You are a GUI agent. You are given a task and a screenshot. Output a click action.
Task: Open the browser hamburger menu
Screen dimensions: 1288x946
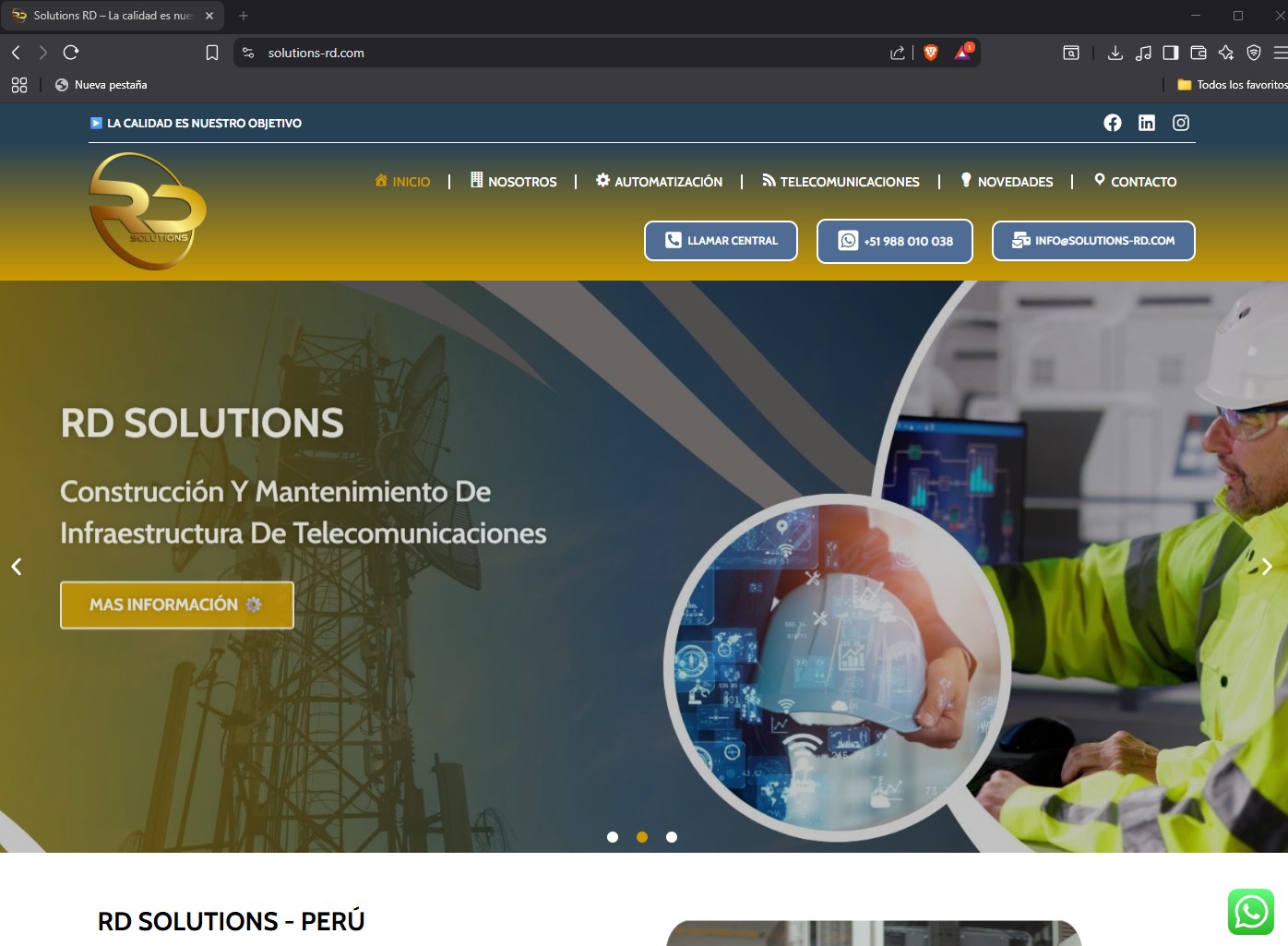coord(1281,53)
